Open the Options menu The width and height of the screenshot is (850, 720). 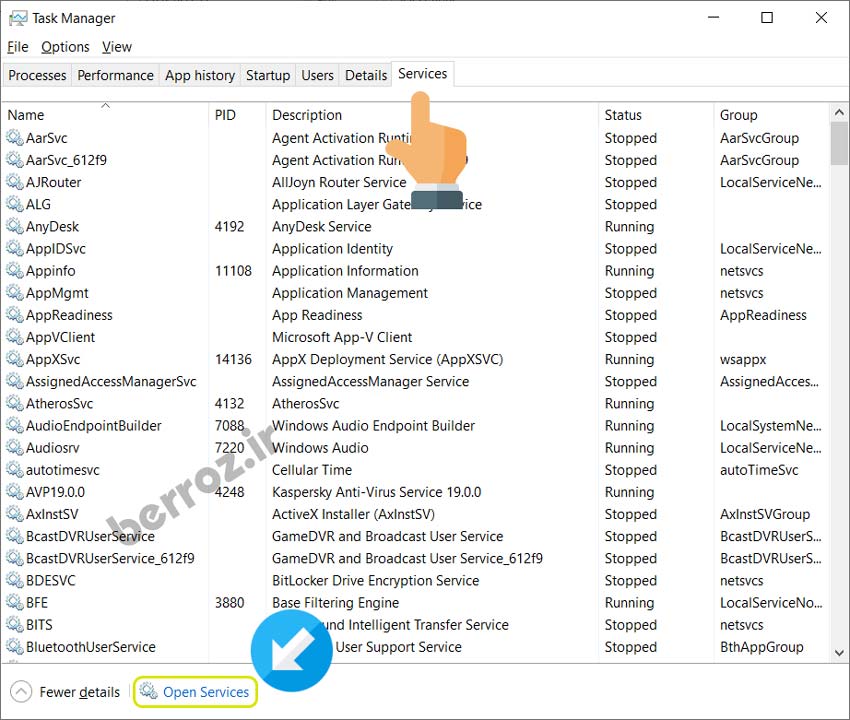(x=65, y=47)
